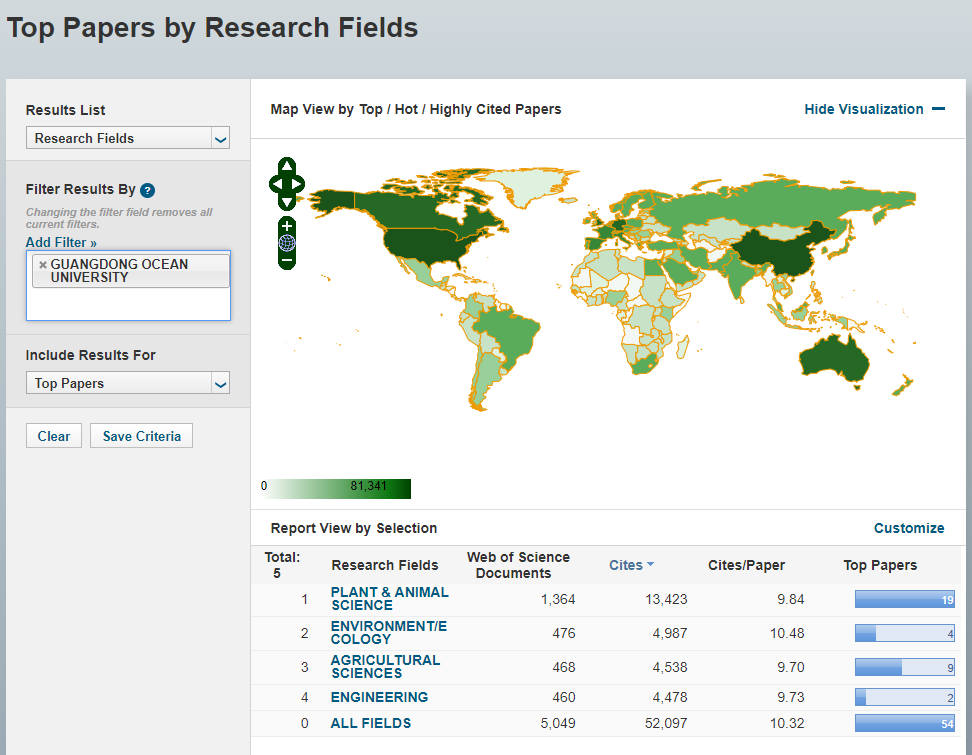Pan the map up with the arrow
The width and height of the screenshot is (972, 755).
pos(287,165)
